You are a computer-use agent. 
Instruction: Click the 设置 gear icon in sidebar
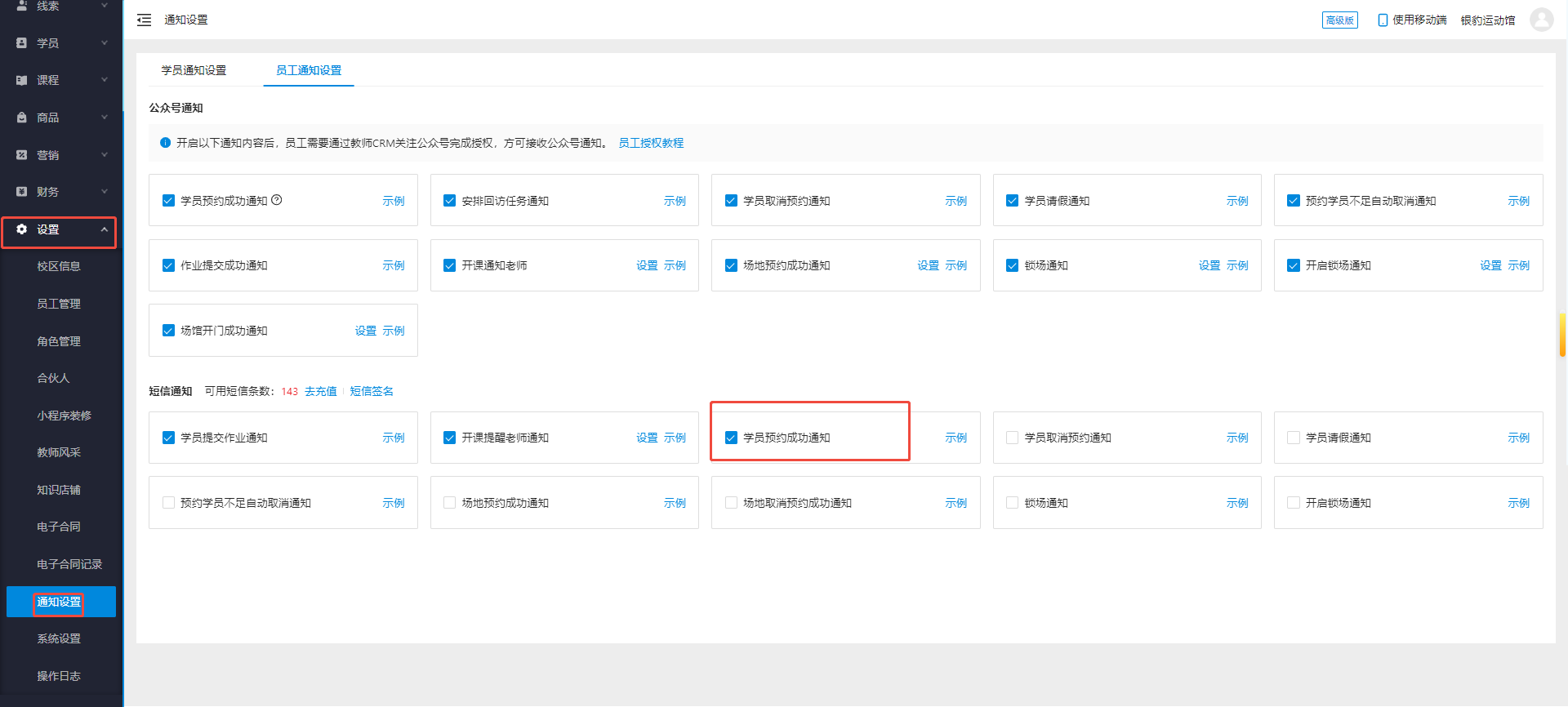(22, 229)
